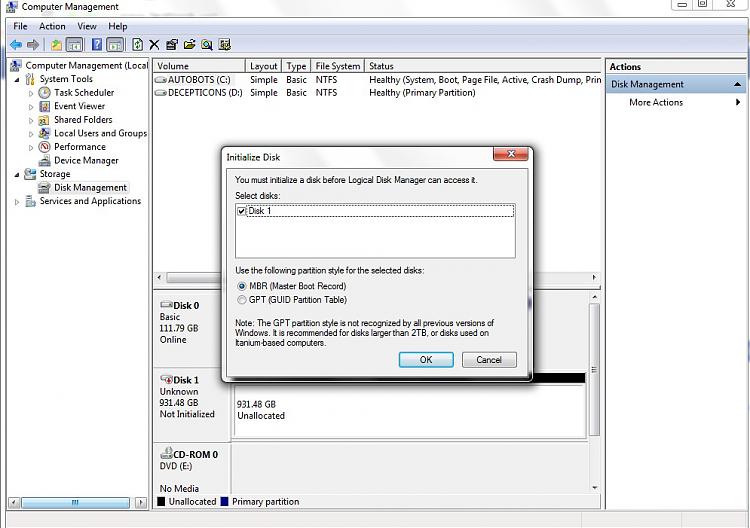Click the gray Forward arrow in toolbar
This screenshot has width=750, height=528.
tap(33, 45)
